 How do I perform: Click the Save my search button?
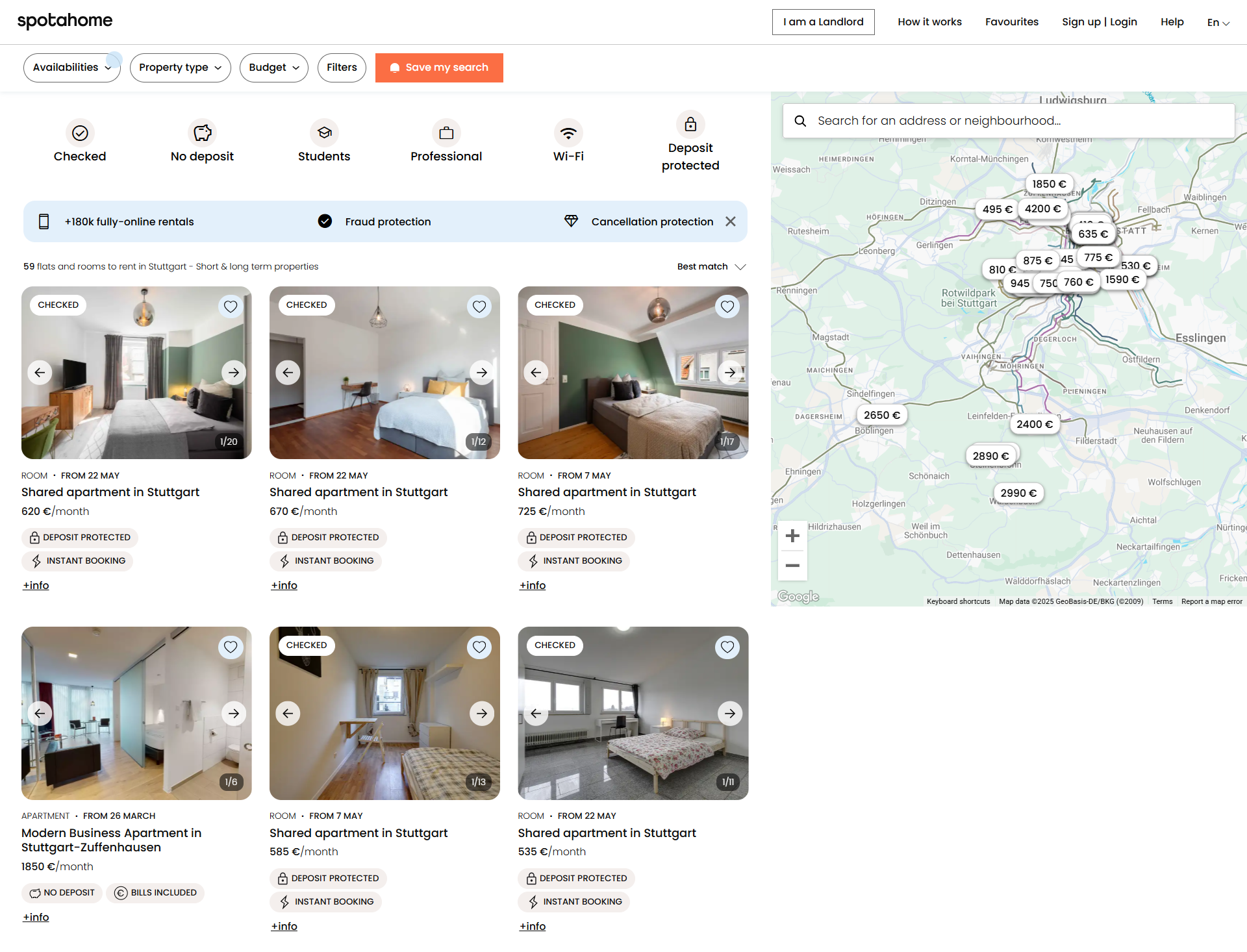coord(439,68)
